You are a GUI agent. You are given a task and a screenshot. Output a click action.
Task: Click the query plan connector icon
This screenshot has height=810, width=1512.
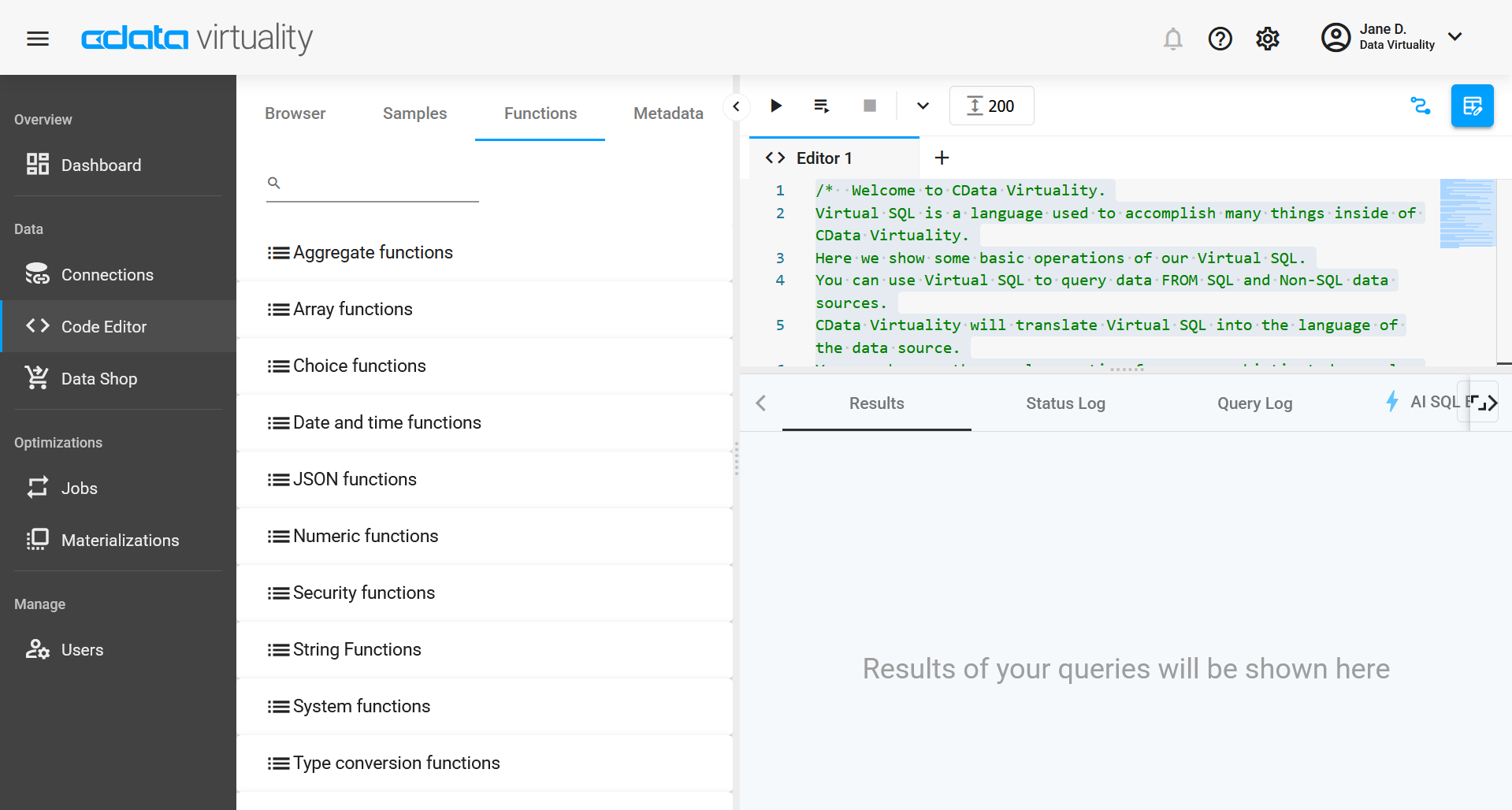1421,106
